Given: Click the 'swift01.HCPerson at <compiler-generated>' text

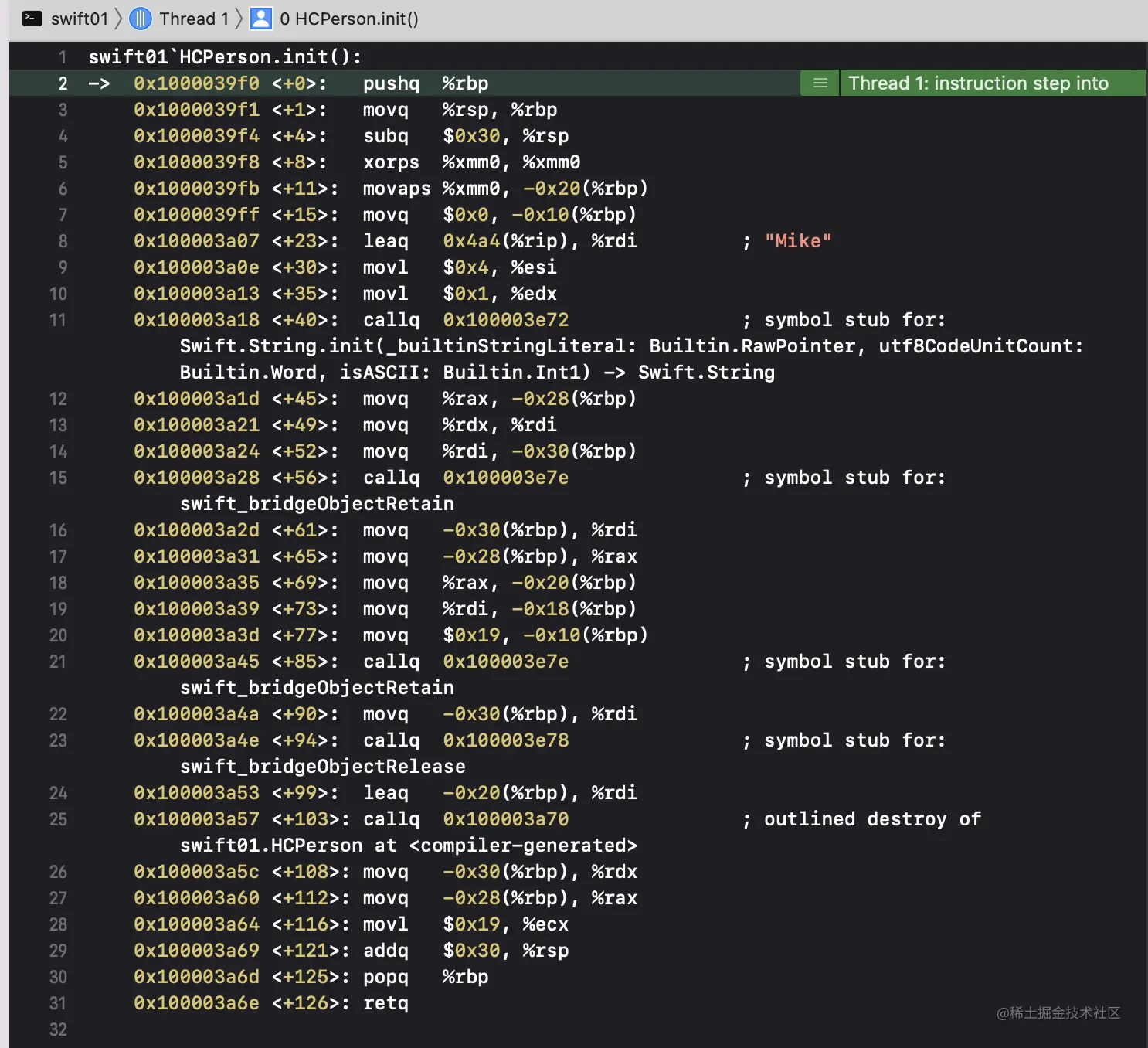Looking at the screenshot, I should tap(409, 846).
